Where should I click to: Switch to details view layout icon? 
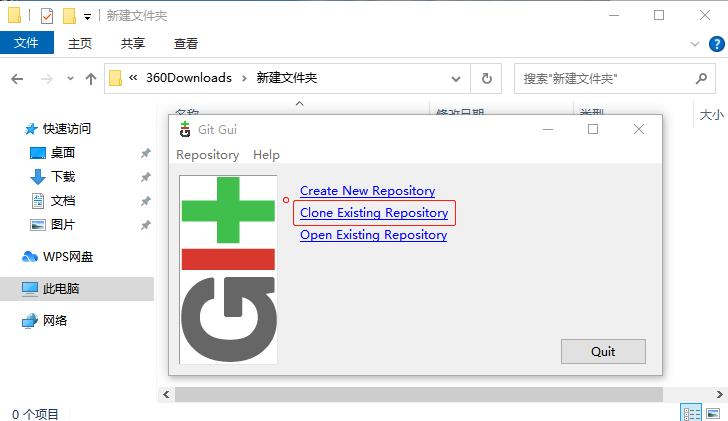[x=691, y=413]
